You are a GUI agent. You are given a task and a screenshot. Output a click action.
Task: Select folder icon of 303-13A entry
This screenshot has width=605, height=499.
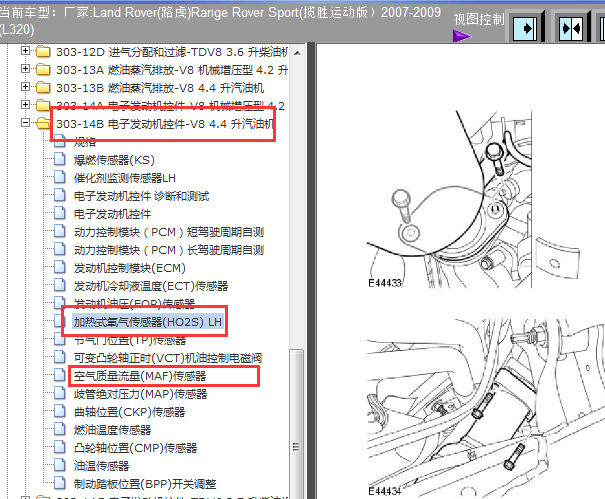pyautogui.click(x=43, y=69)
